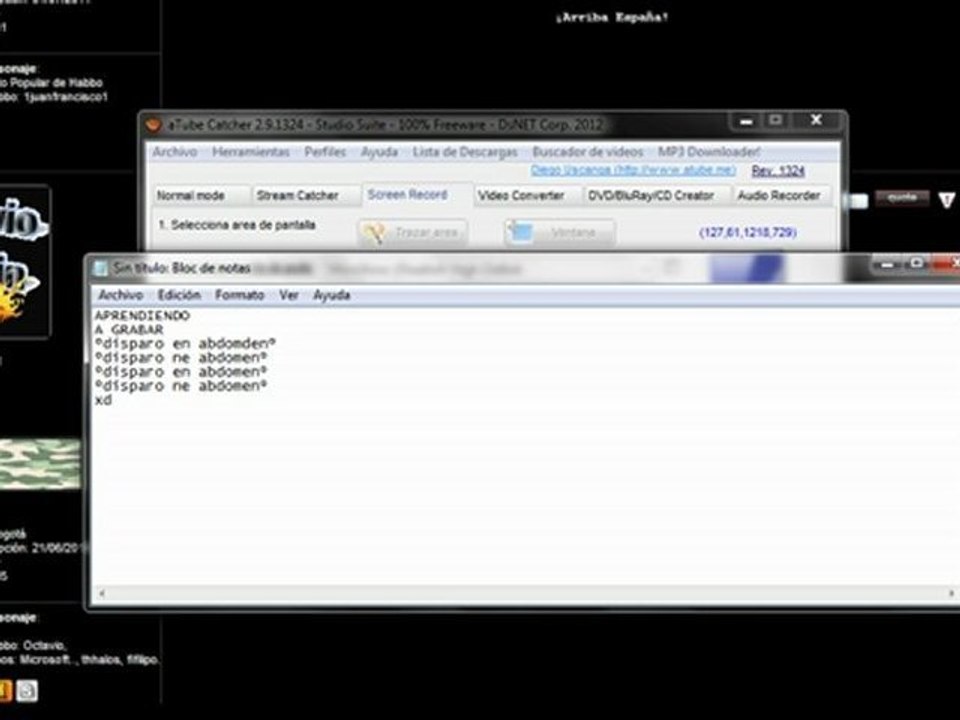Open Archivo menu in Bloc de notas
The image size is (960, 720).
coord(121,295)
